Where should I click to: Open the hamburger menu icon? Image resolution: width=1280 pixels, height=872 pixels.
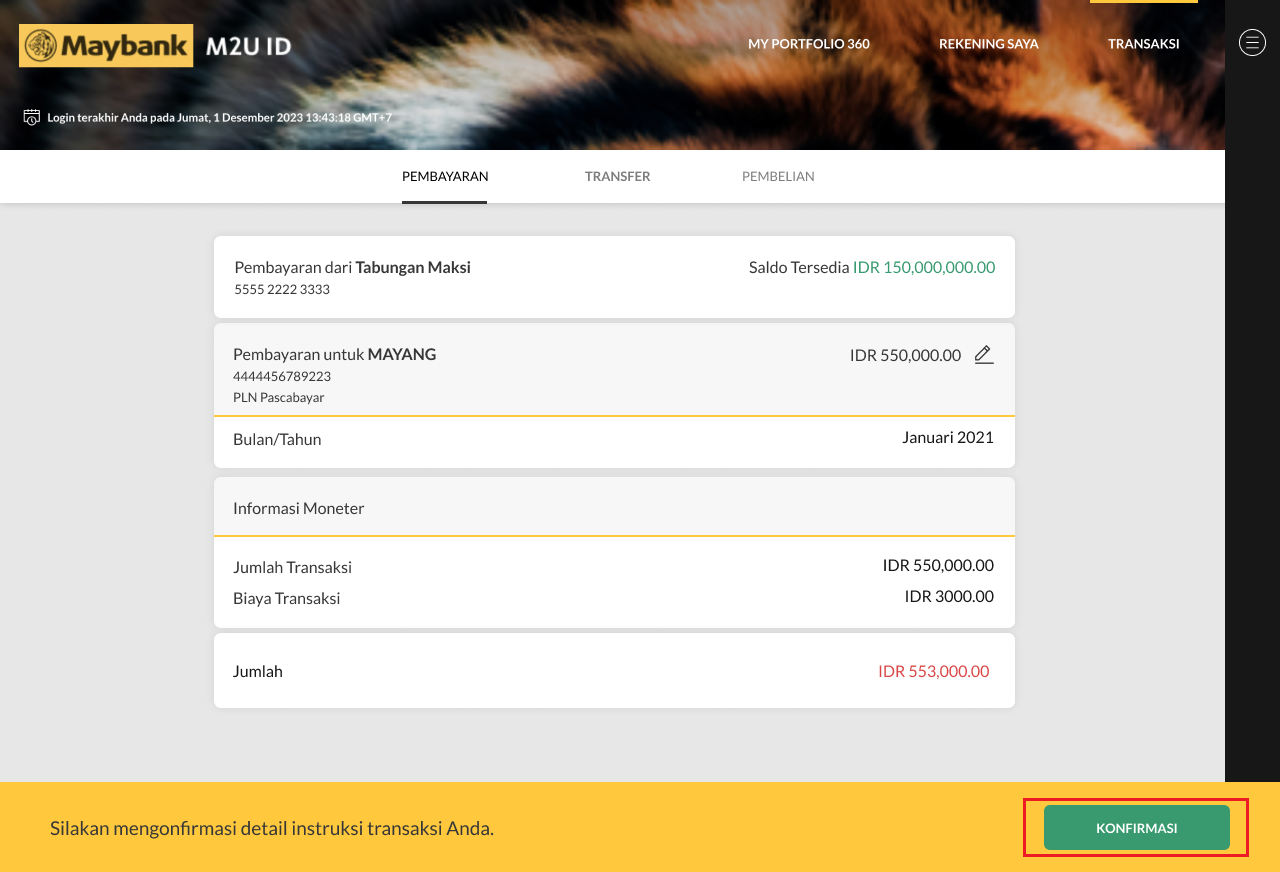pos(1252,42)
